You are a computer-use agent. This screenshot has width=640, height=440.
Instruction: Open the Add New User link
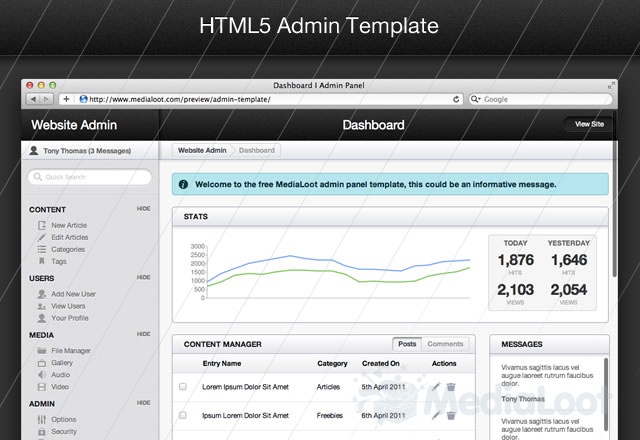(x=73, y=294)
